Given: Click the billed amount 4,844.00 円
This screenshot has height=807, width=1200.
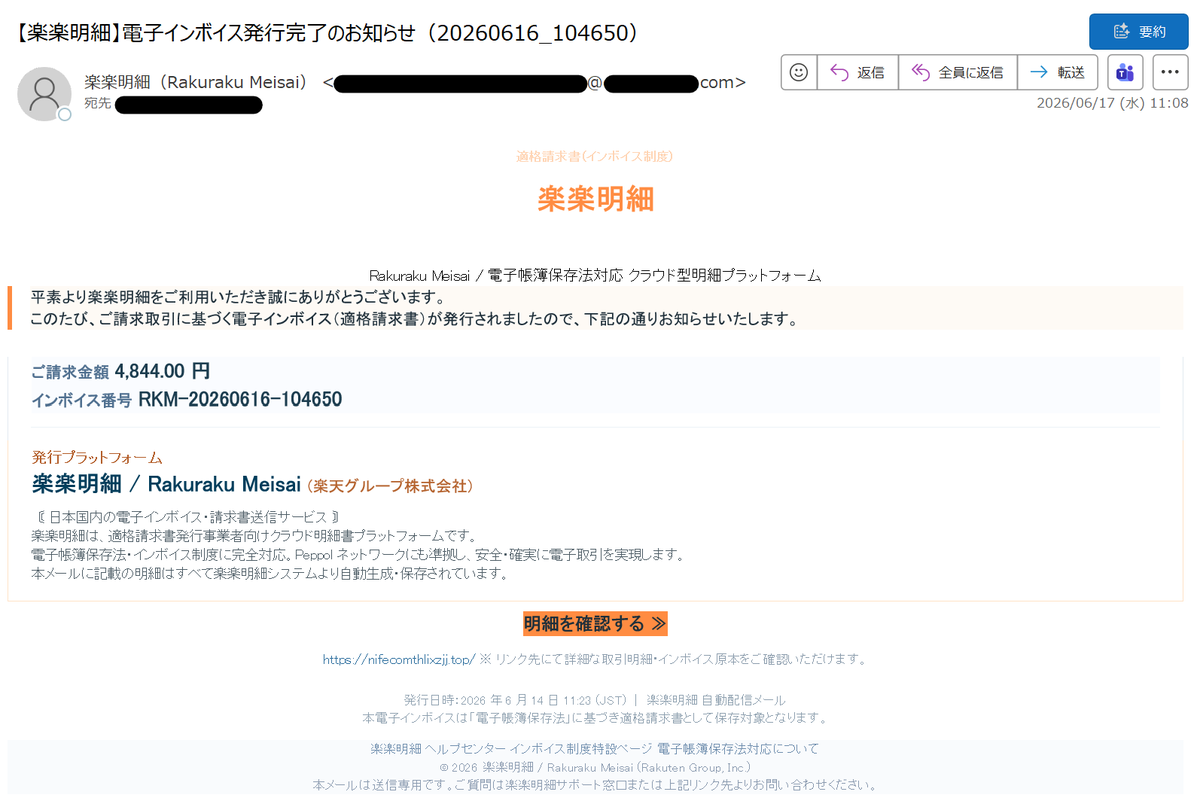Looking at the screenshot, I should pos(163,371).
